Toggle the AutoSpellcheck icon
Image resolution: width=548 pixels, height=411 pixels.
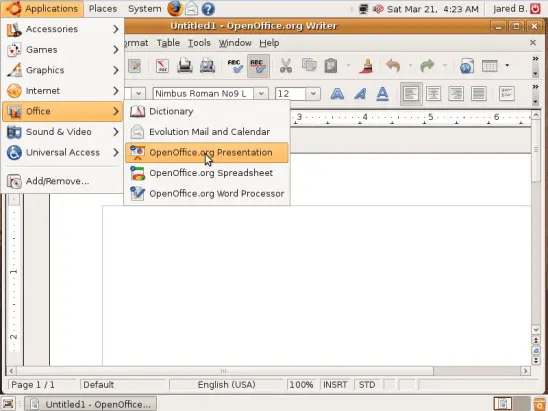click(258, 66)
